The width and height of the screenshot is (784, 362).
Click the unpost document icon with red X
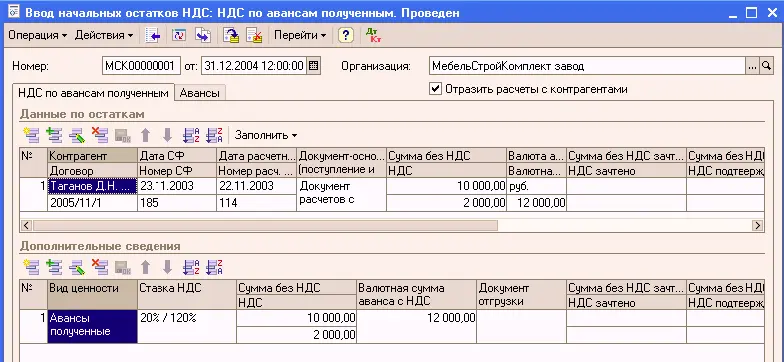tap(254, 35)
